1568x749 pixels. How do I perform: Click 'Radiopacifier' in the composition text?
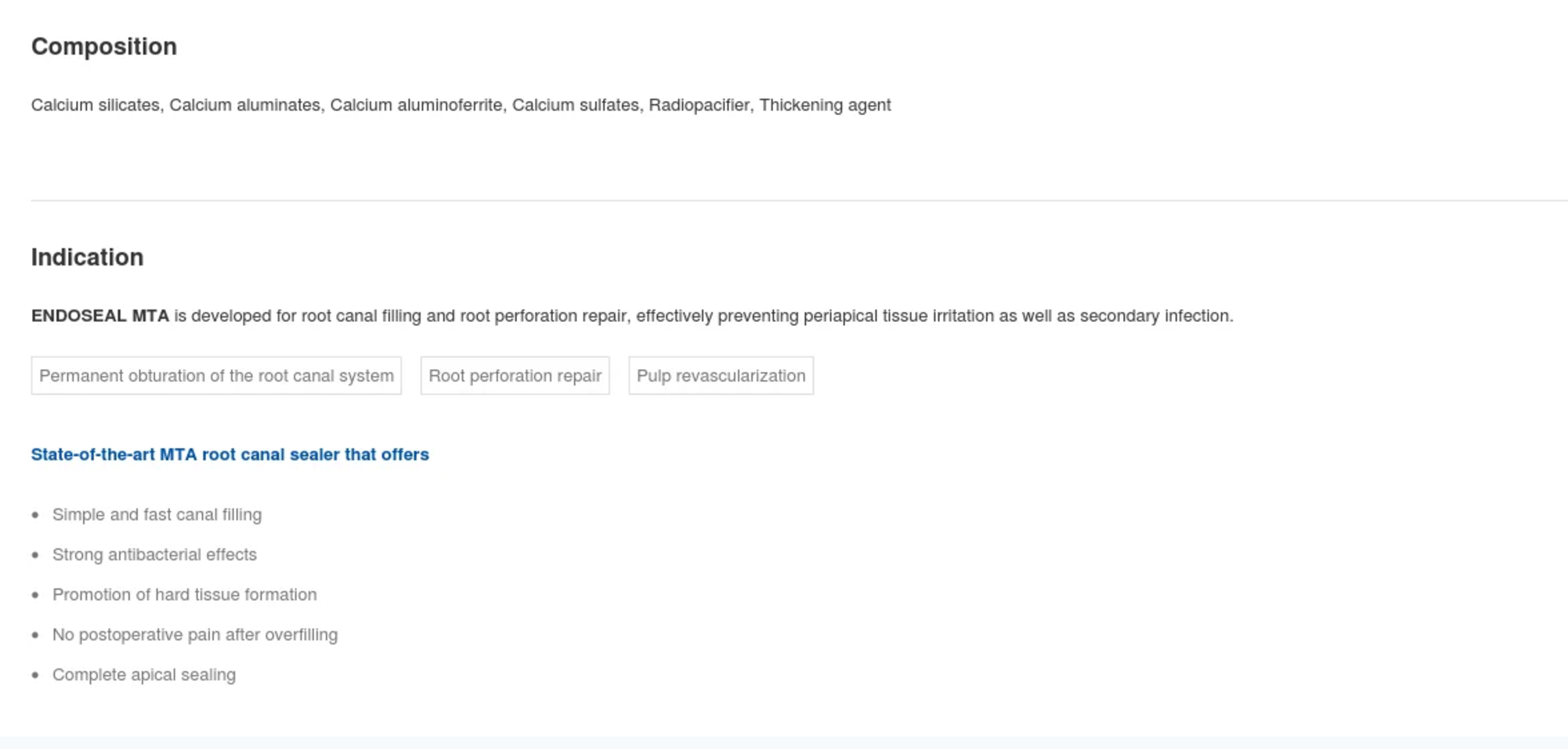[x=698, y=105]
